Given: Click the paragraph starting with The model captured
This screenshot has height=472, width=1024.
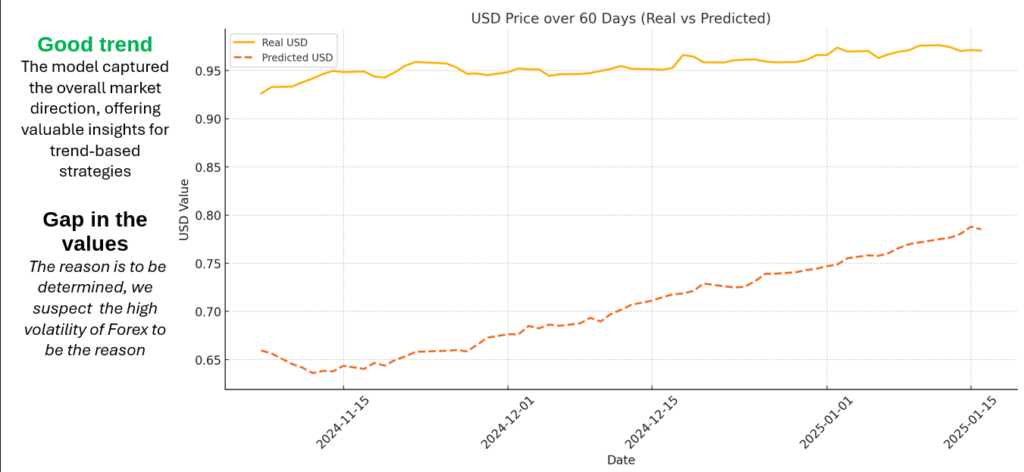Looking at the screenshot, I should coord(95,119).
